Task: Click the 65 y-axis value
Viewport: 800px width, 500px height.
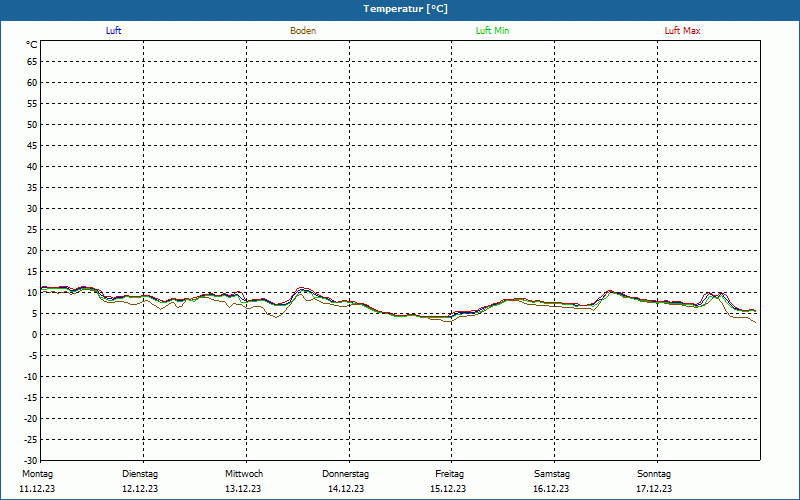Action: [x=32, y=62]
